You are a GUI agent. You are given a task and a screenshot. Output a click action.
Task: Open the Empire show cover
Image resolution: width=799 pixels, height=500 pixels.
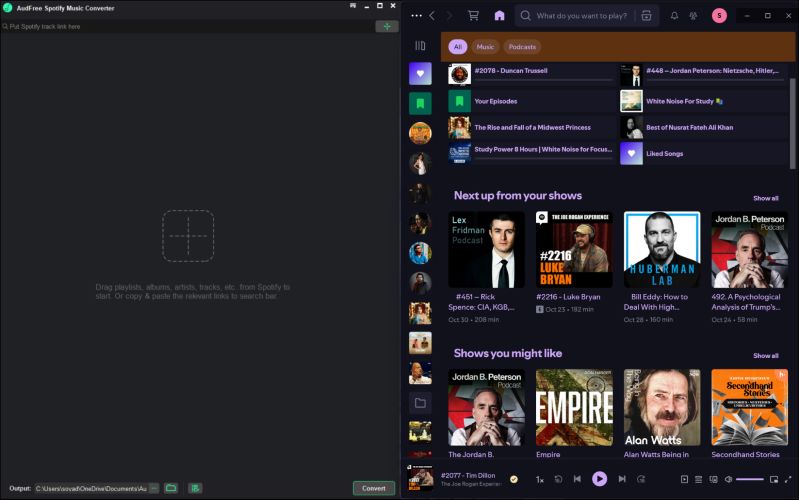pos(574,407)
